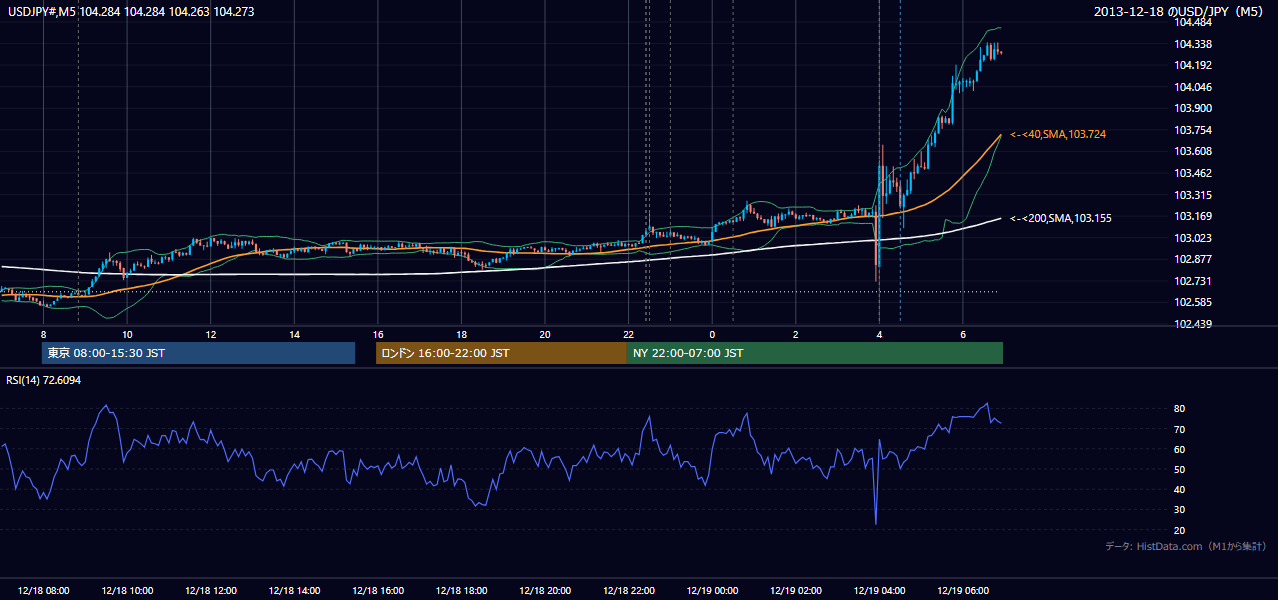1278x600 pixels.
Task: Click the 12/19 02:00 date label
Action: click(x=795, y=591)
